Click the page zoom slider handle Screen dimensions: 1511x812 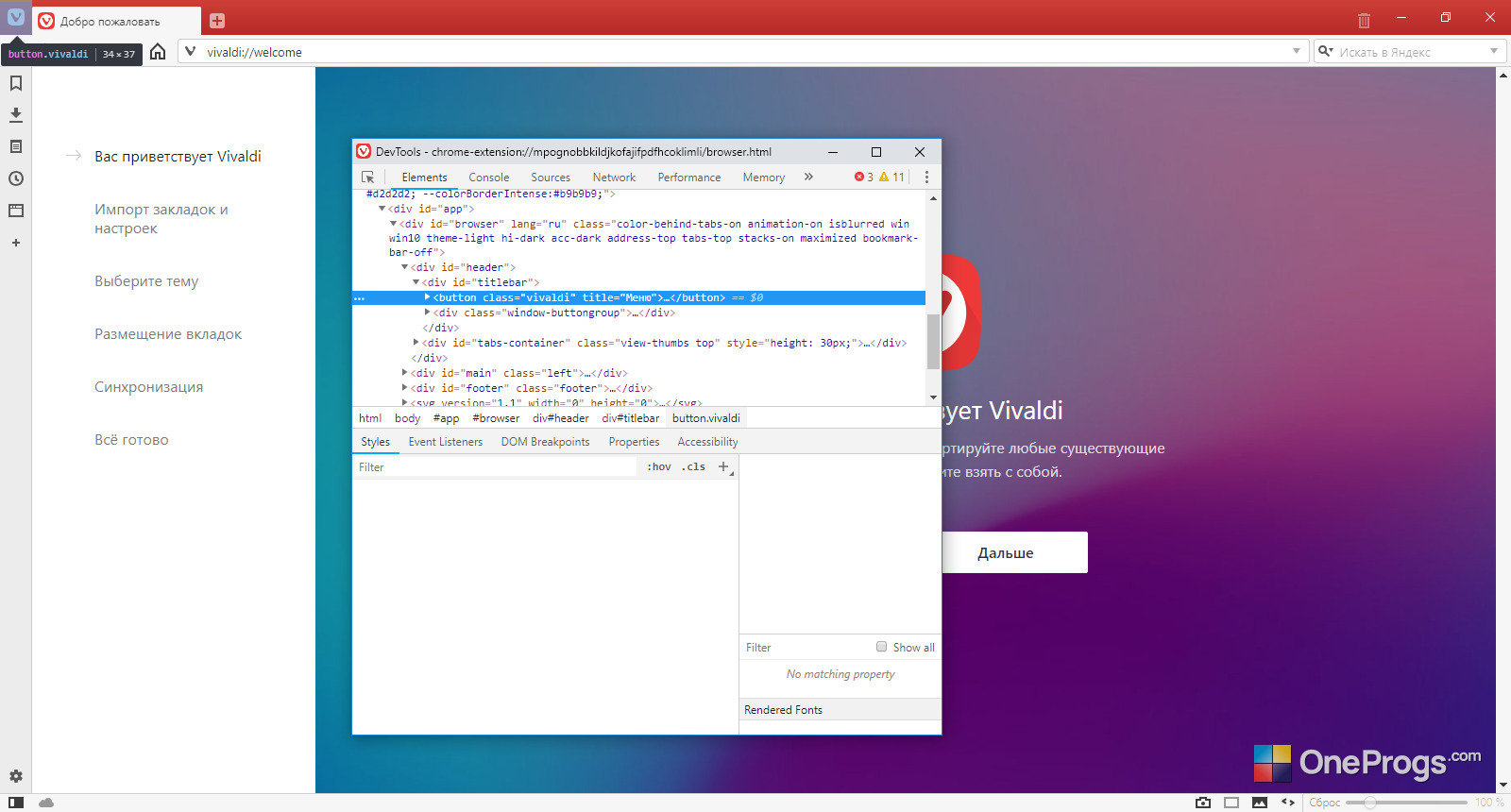(x=1370, y=803)
